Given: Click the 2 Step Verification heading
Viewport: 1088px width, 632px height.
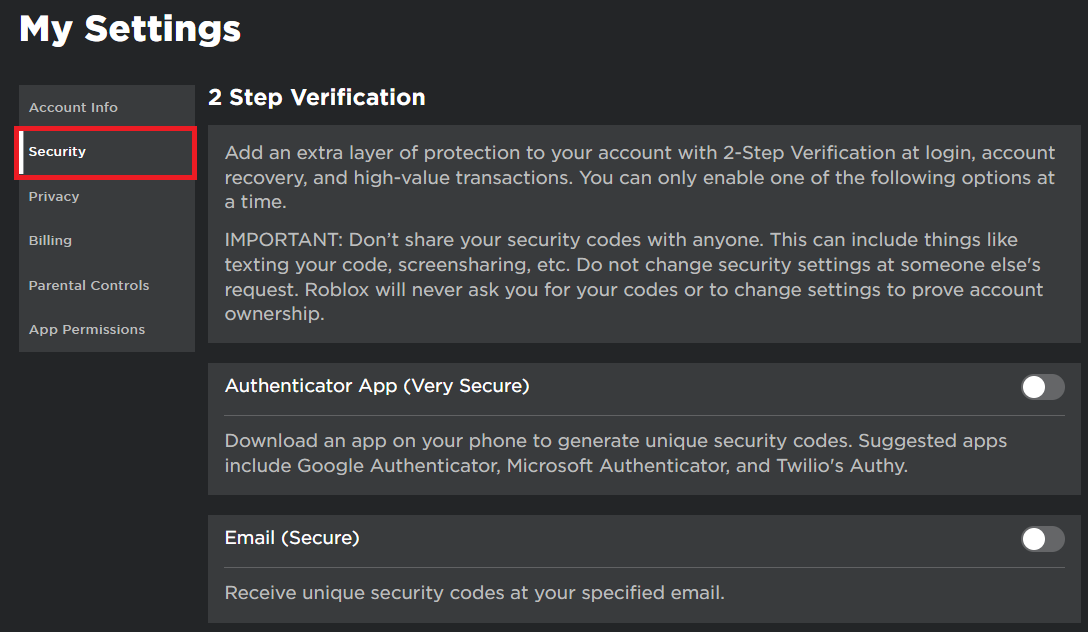Looking at the screenshot, I should [317, 97].
